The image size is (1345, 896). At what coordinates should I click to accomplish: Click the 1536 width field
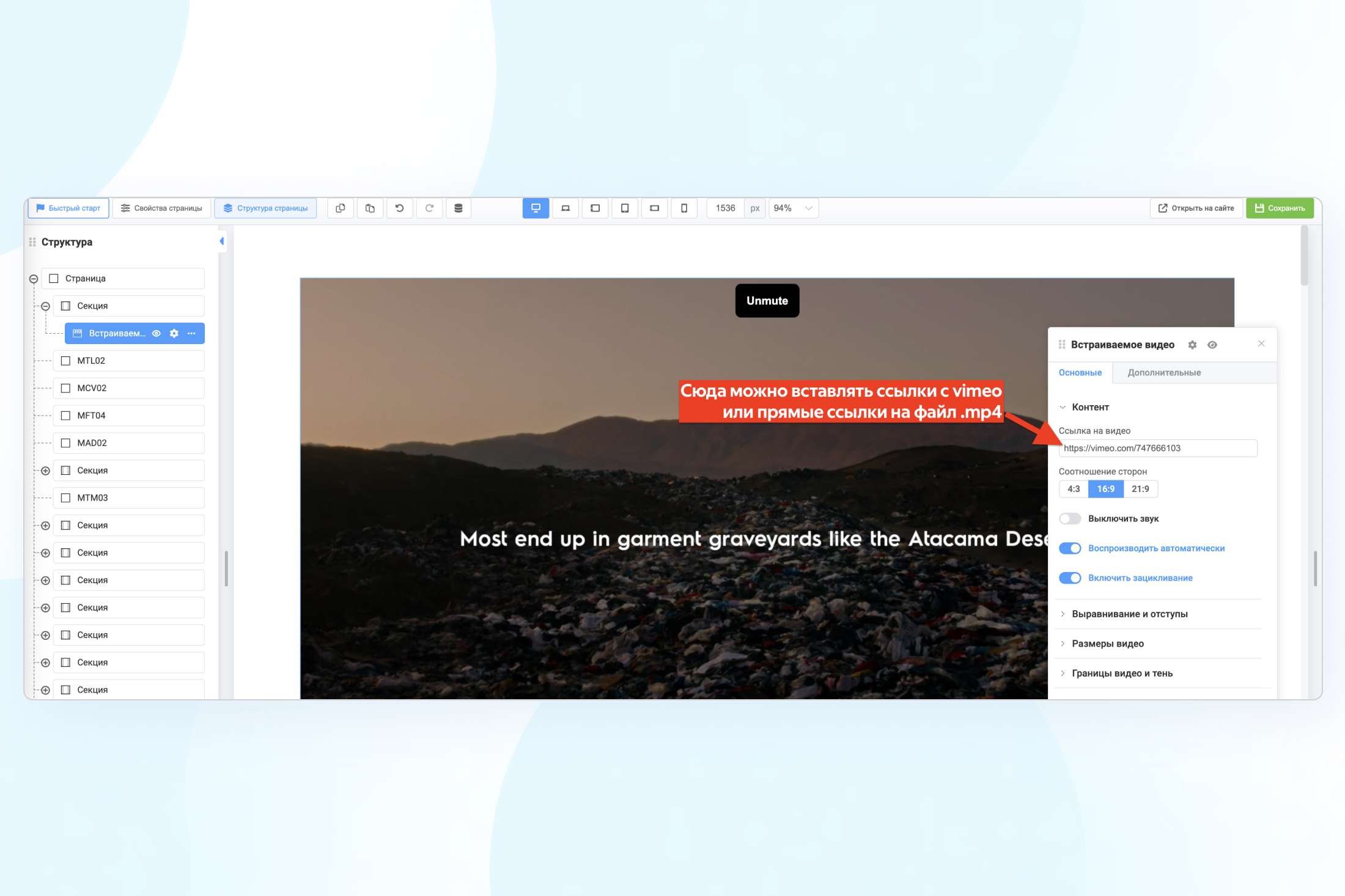pyautogui.click(x=726, y=208)
